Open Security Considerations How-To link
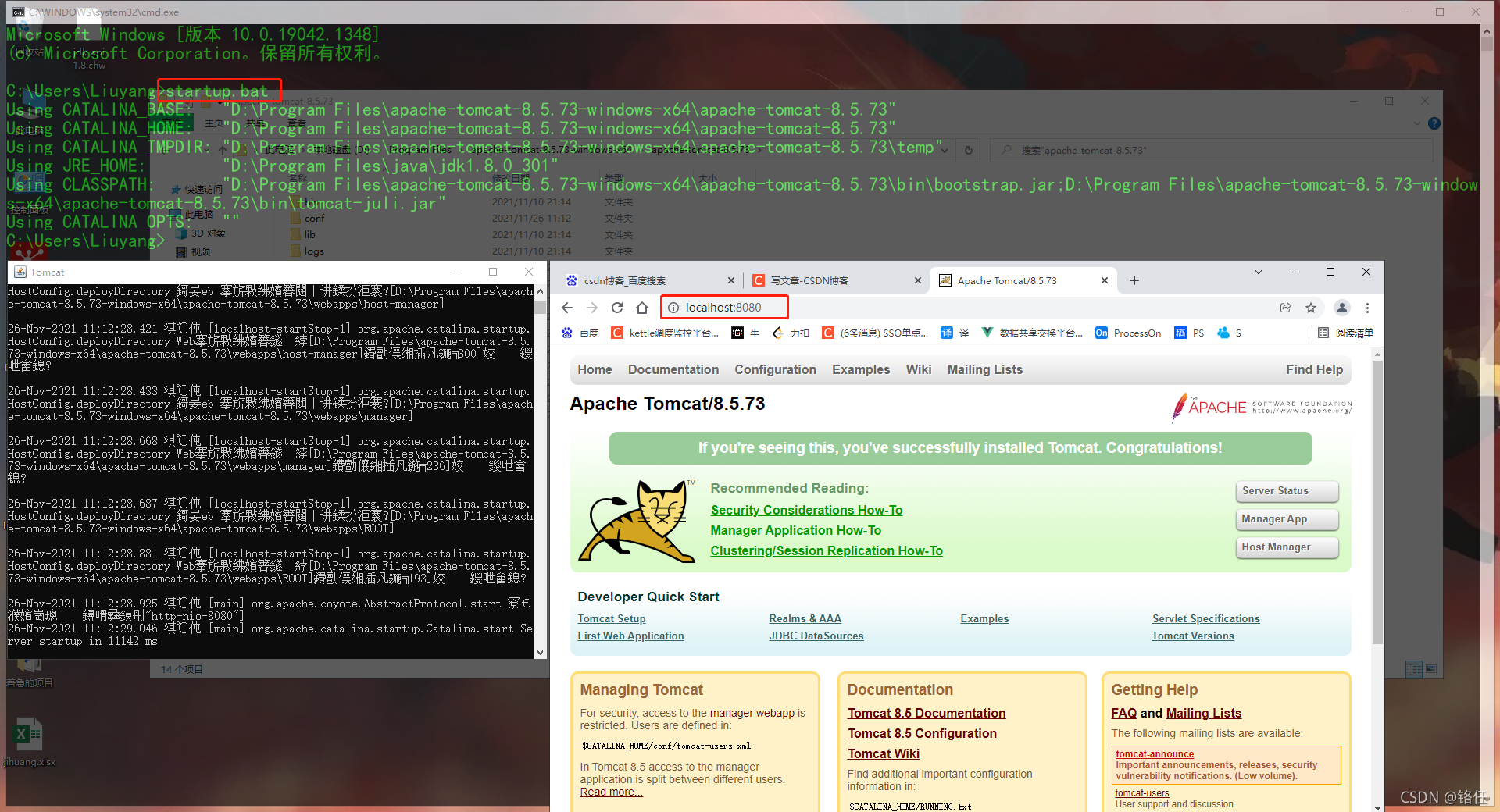The image size is (1500, 812). point(806,510)
